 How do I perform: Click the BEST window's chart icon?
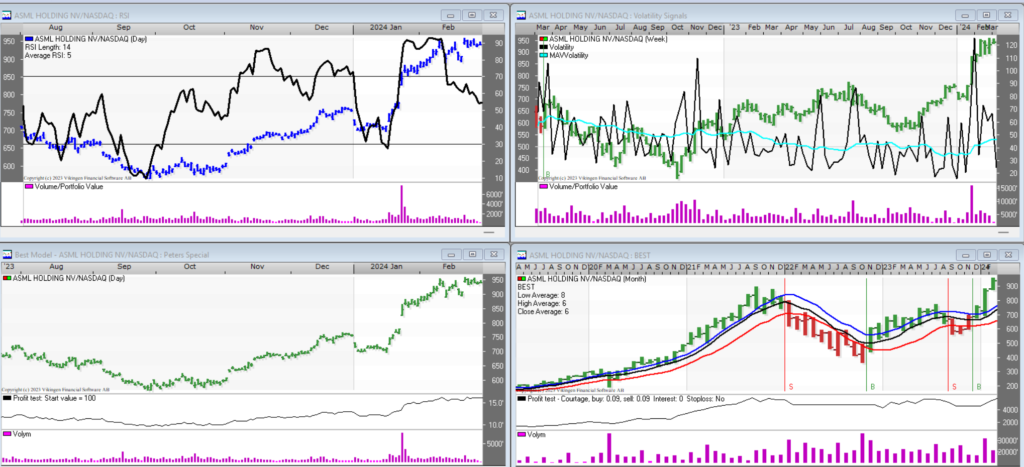pos(520,255)
